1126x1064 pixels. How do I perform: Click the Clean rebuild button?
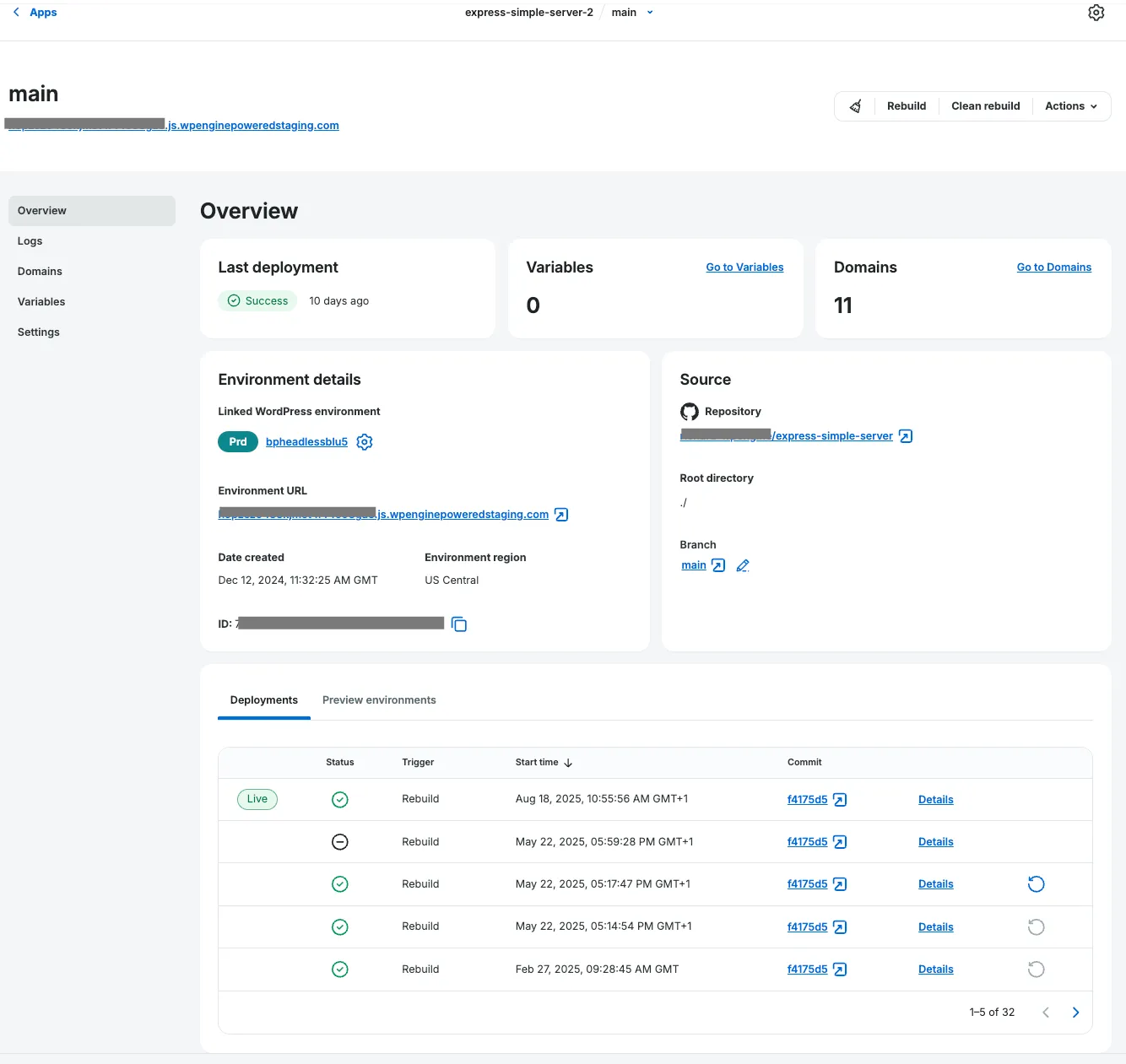click(985, 105)
